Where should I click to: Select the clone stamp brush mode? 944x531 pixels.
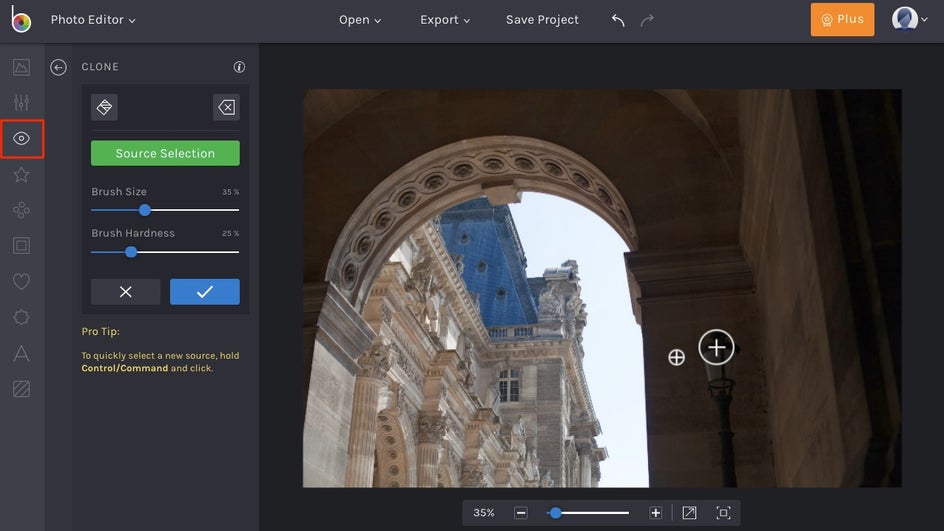(x=104, y=107)
